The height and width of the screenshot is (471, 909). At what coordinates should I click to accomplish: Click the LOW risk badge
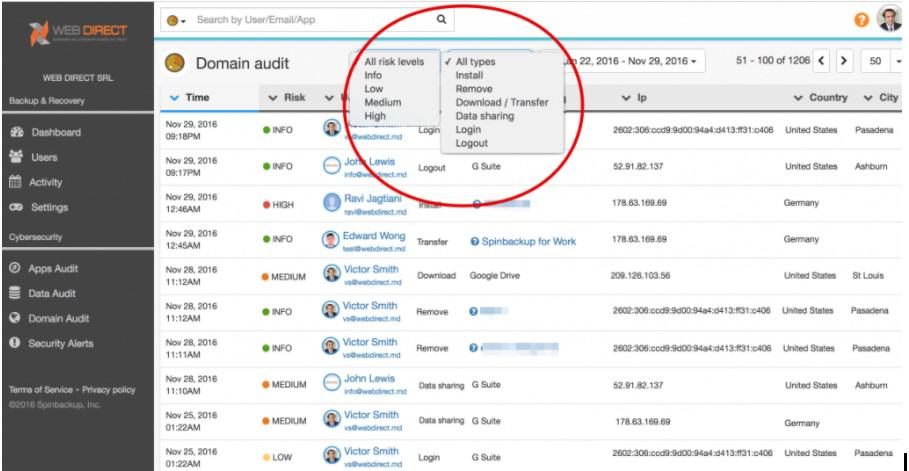coord(278,458)
